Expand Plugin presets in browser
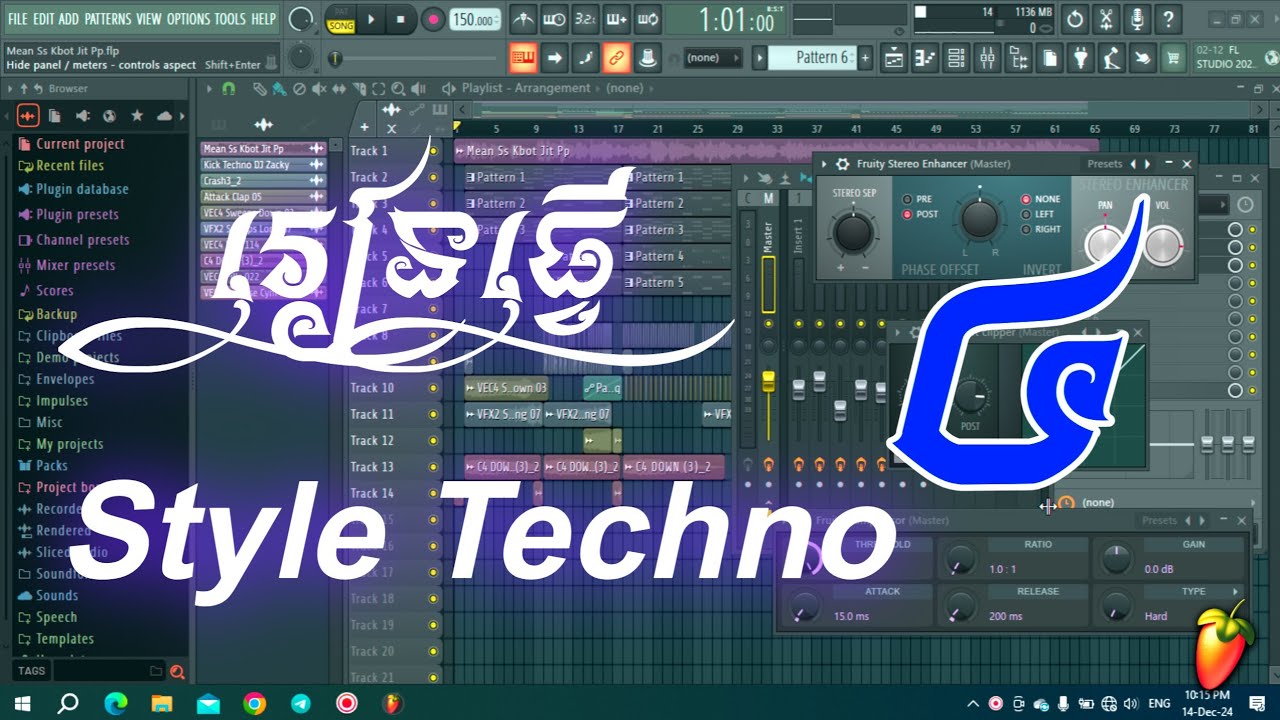This screenshot has height=720, width=1280. click(x=77, y=214)
